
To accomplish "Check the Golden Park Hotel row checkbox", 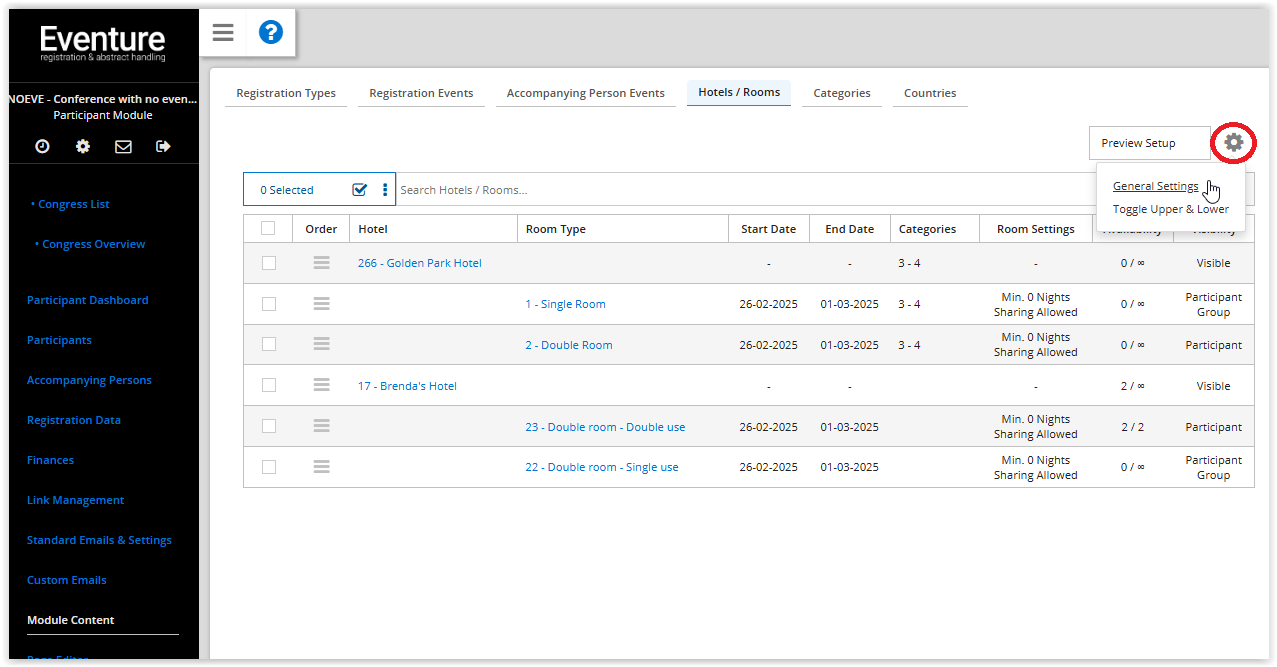I will [268, 263].
